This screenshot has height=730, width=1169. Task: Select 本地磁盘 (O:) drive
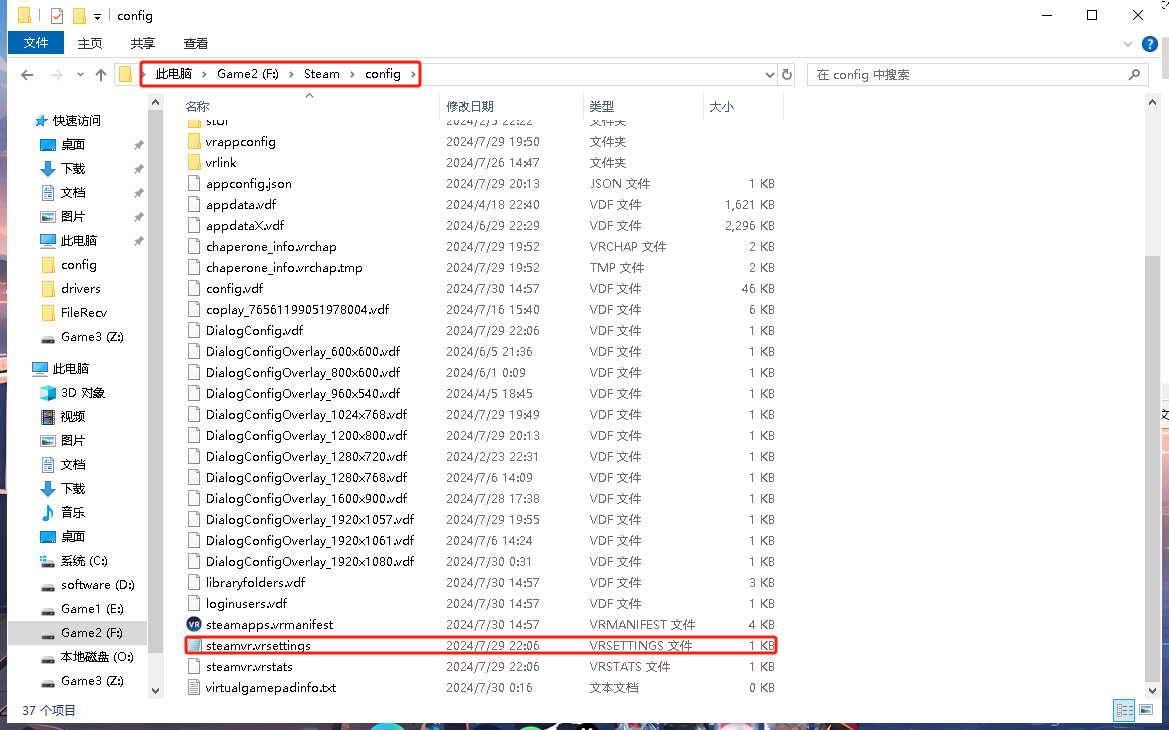97,657
